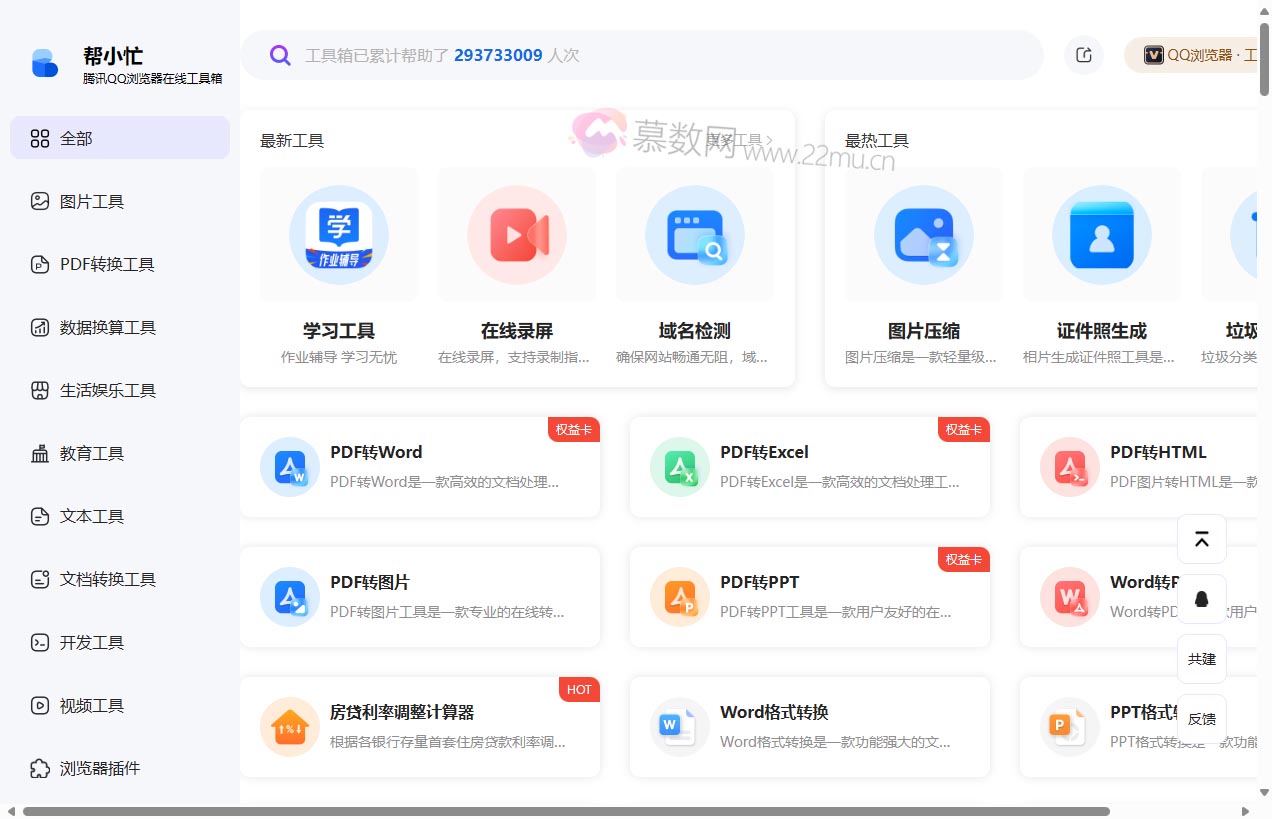Select the 视频工具 category

pyautogui.click(x=91, y=705)
